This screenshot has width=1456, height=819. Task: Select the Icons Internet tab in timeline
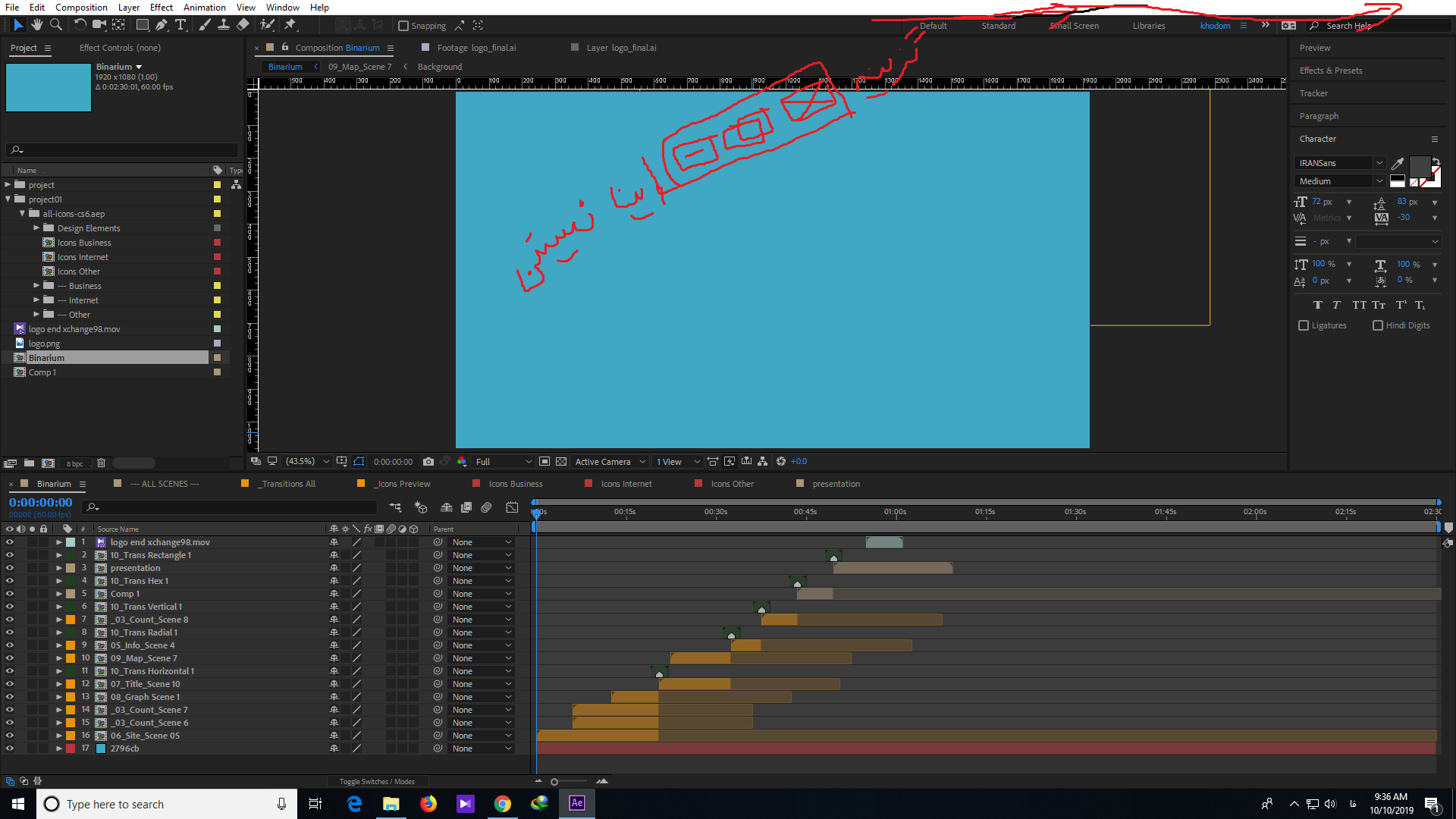click(625, 484)
